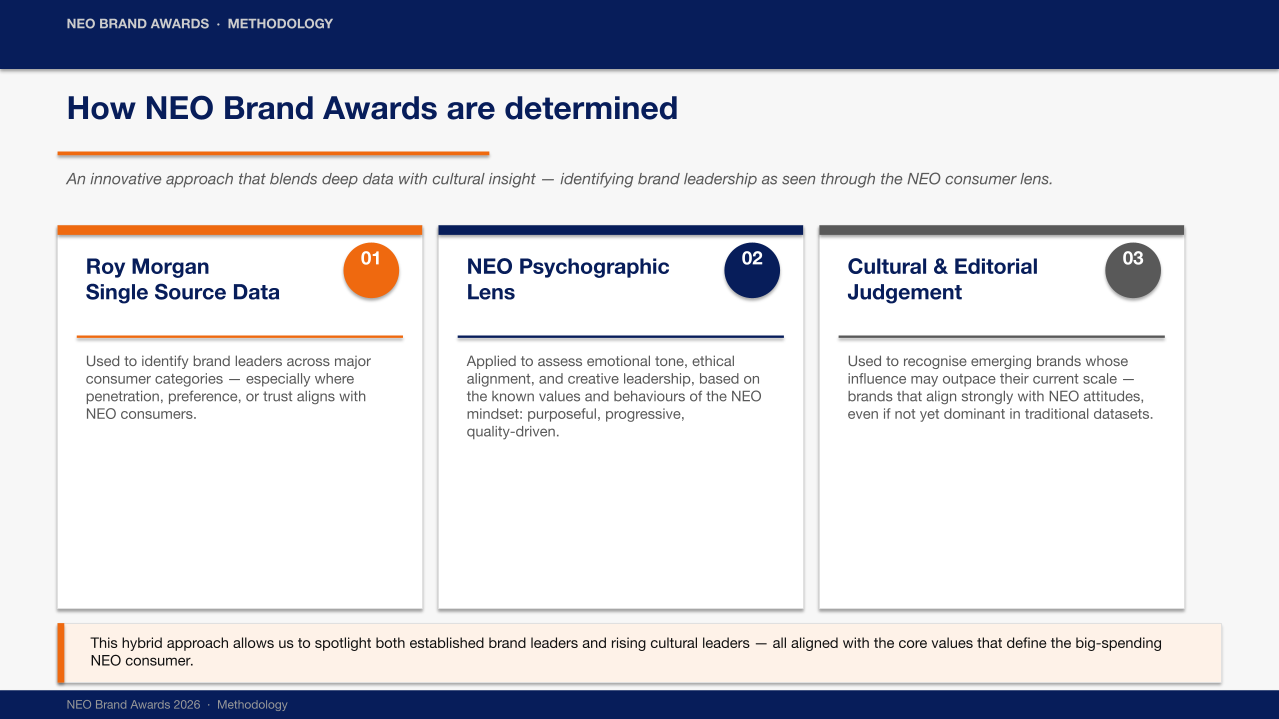Select the paragraph starting 'Applied to assess emotional tone'
This screenshot has width=1279, height=719.
tap(614, 396)
